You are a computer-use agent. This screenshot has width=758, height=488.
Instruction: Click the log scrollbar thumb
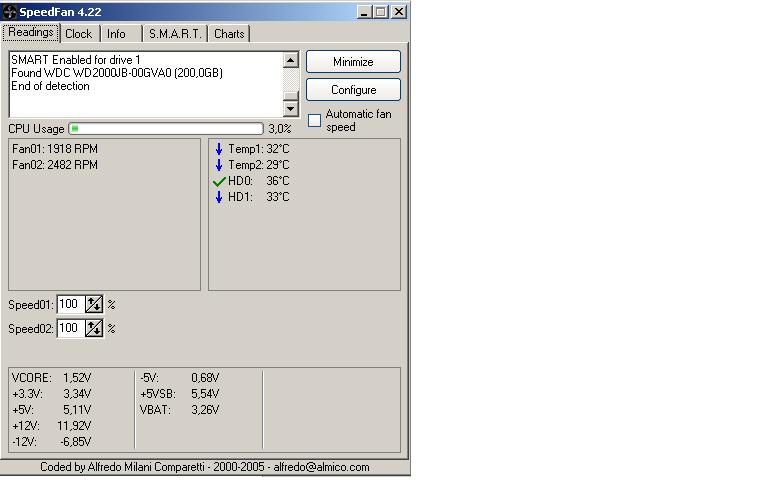click(x=291, y=96)
